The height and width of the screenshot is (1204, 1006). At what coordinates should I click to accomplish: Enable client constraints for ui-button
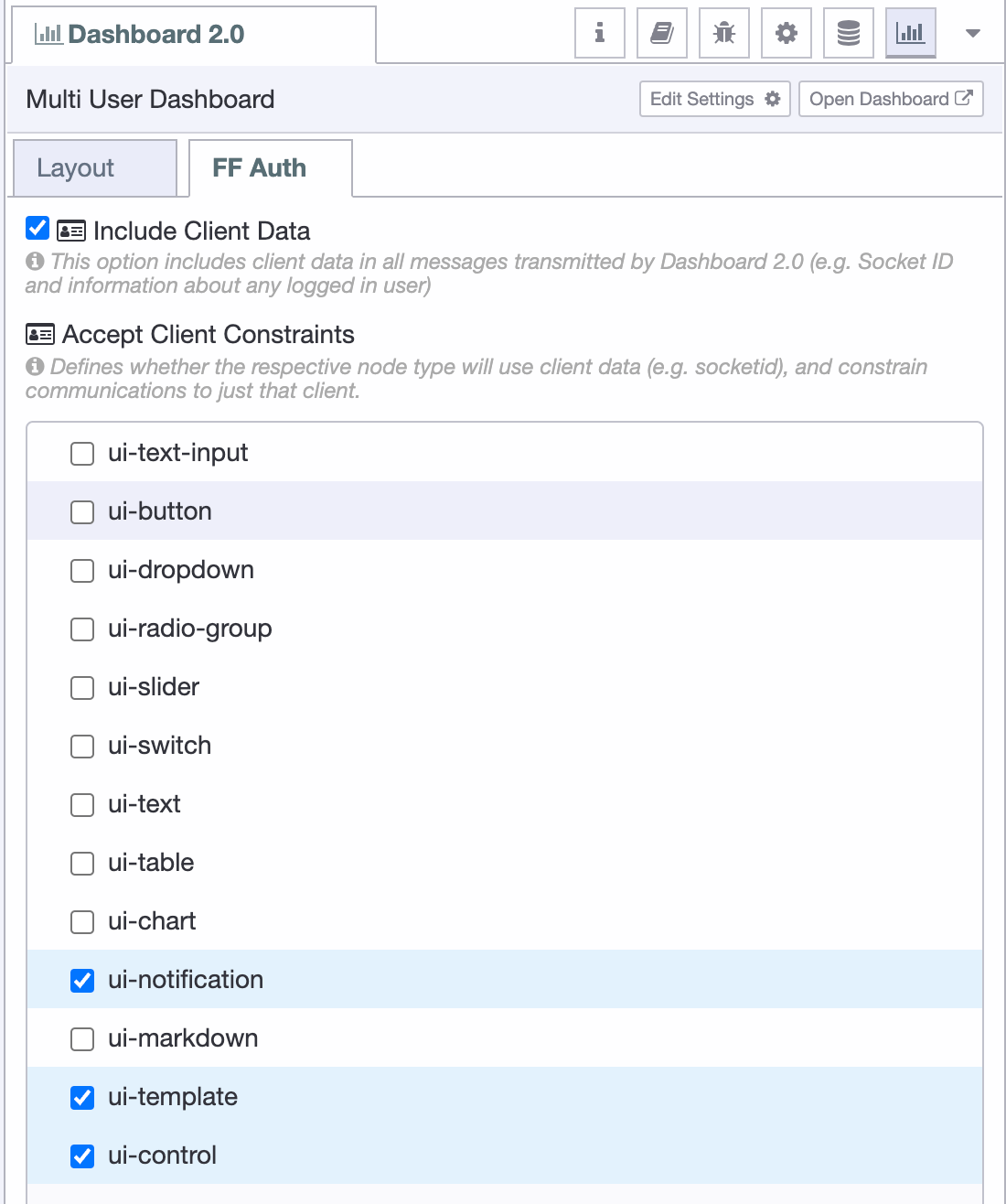pos(81,512)
